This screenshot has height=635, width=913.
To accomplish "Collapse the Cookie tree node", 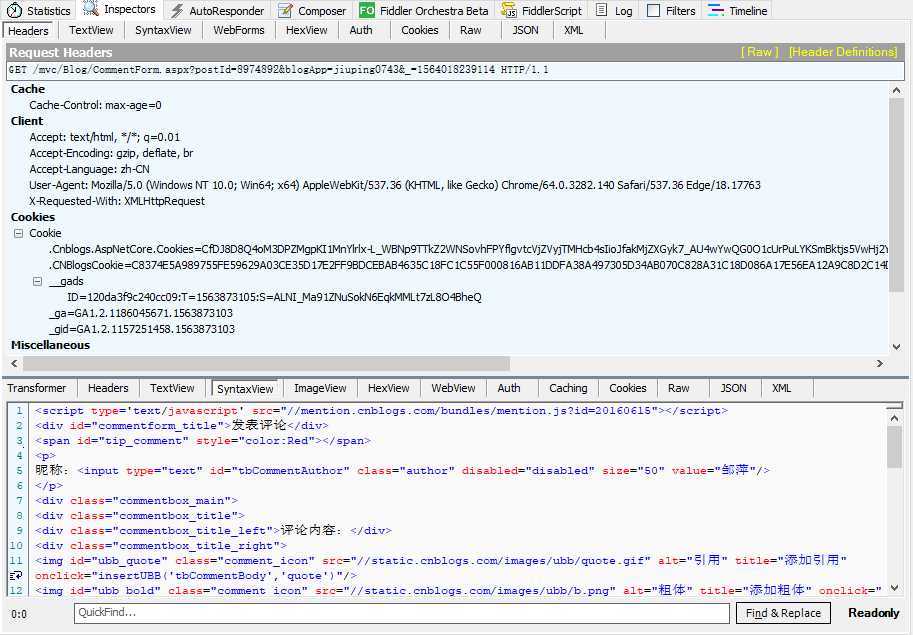I will [x=19, y=233].
